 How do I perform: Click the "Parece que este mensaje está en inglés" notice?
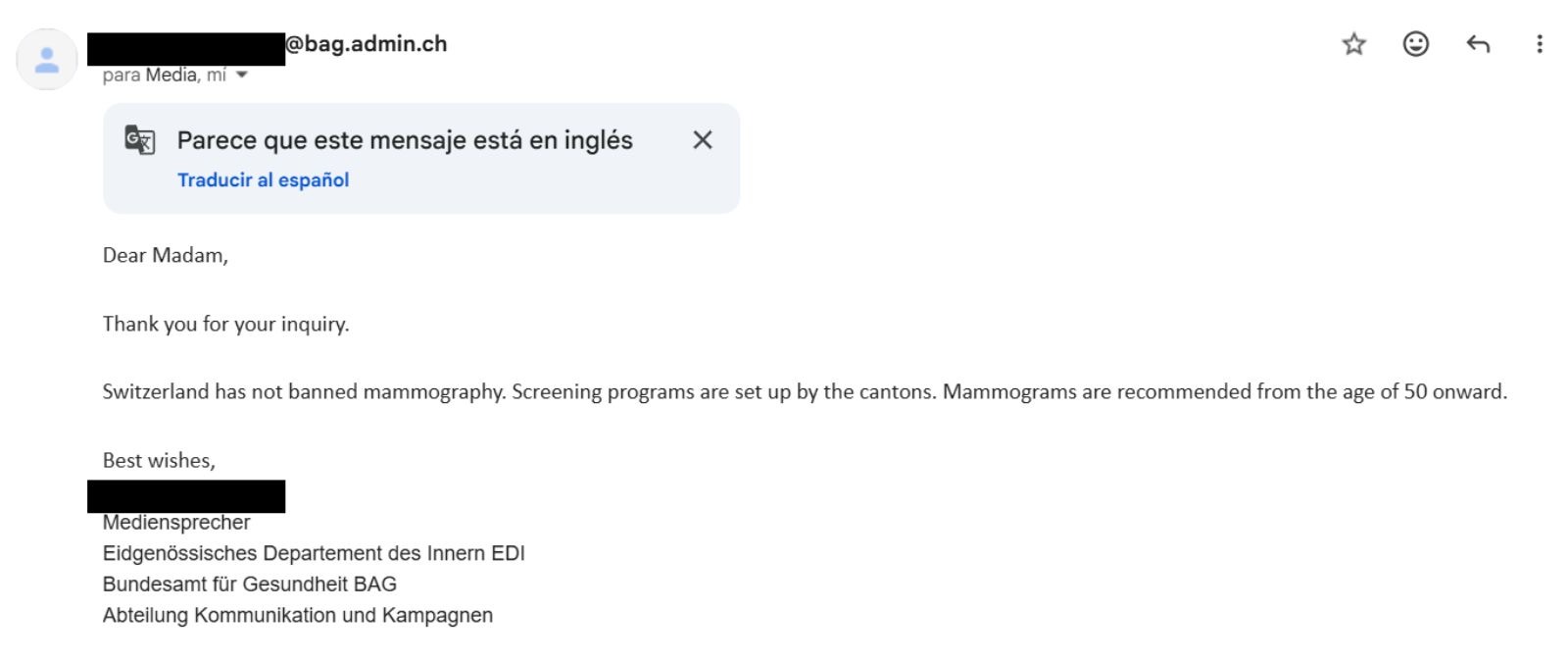(x=404, y=140)
